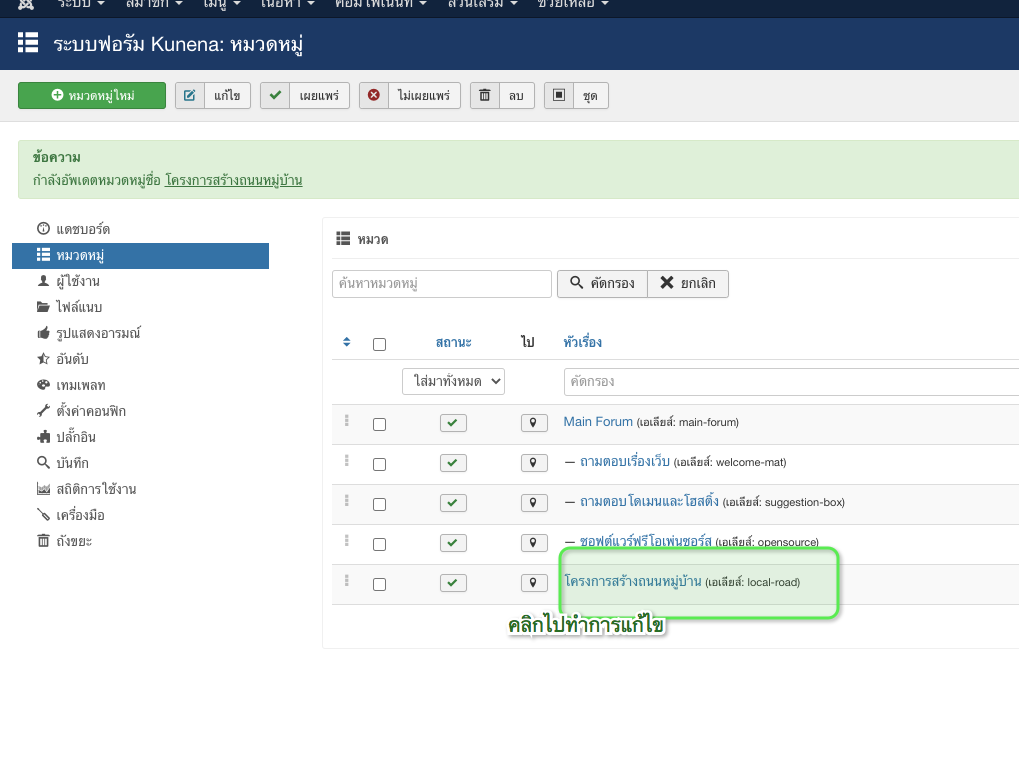The image size is (1020, 764).
Task: Click the edit (แก้ไข) pencil toolbar button
Action: coord(214,96)
